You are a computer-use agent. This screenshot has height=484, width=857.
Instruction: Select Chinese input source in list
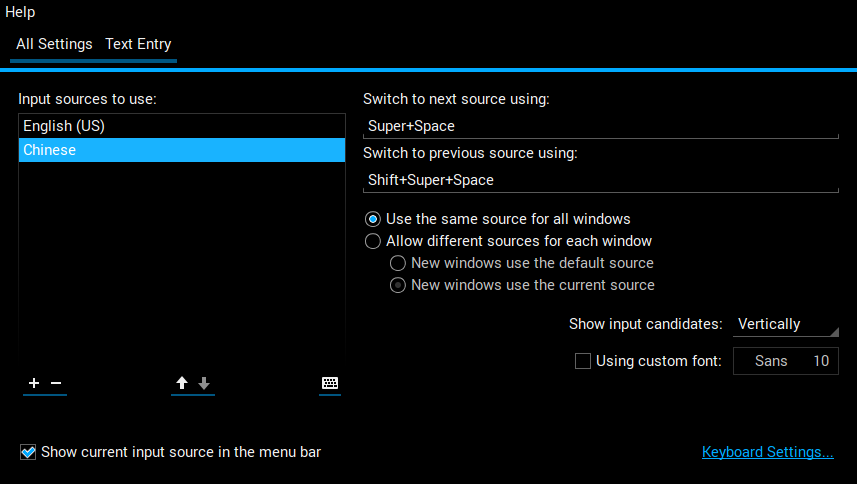182,150
